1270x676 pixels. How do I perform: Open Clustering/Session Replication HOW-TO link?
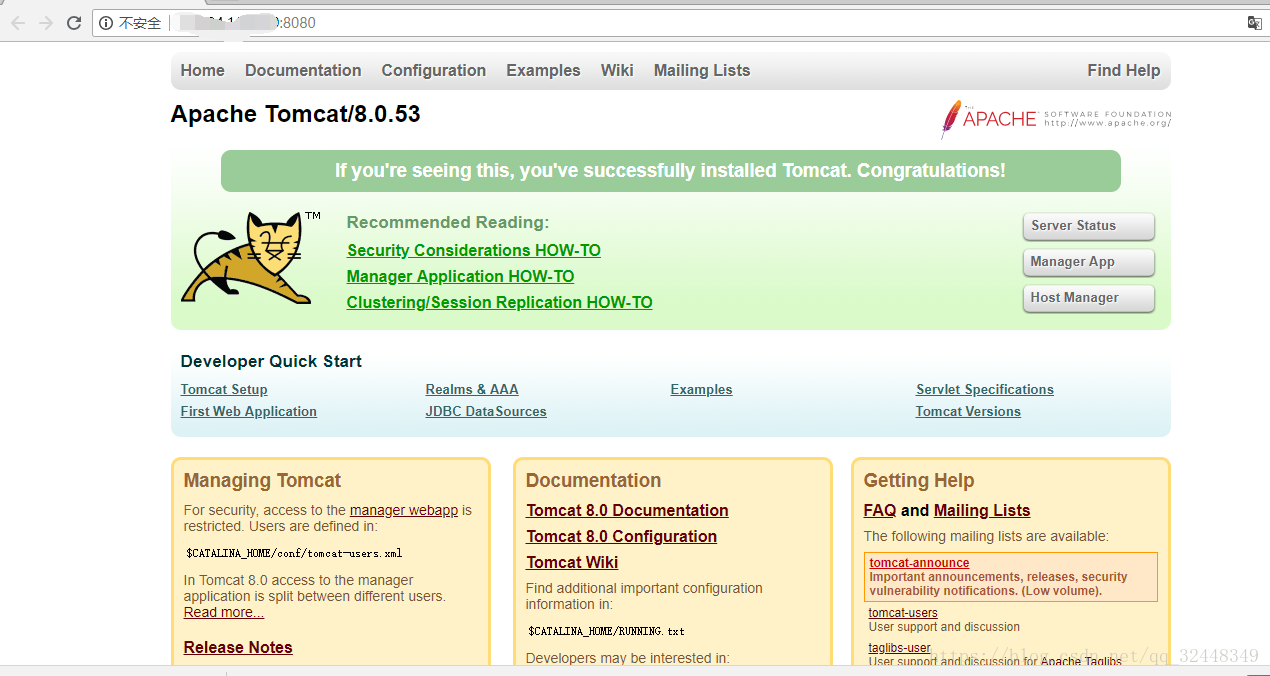click(x=499, y=302)
